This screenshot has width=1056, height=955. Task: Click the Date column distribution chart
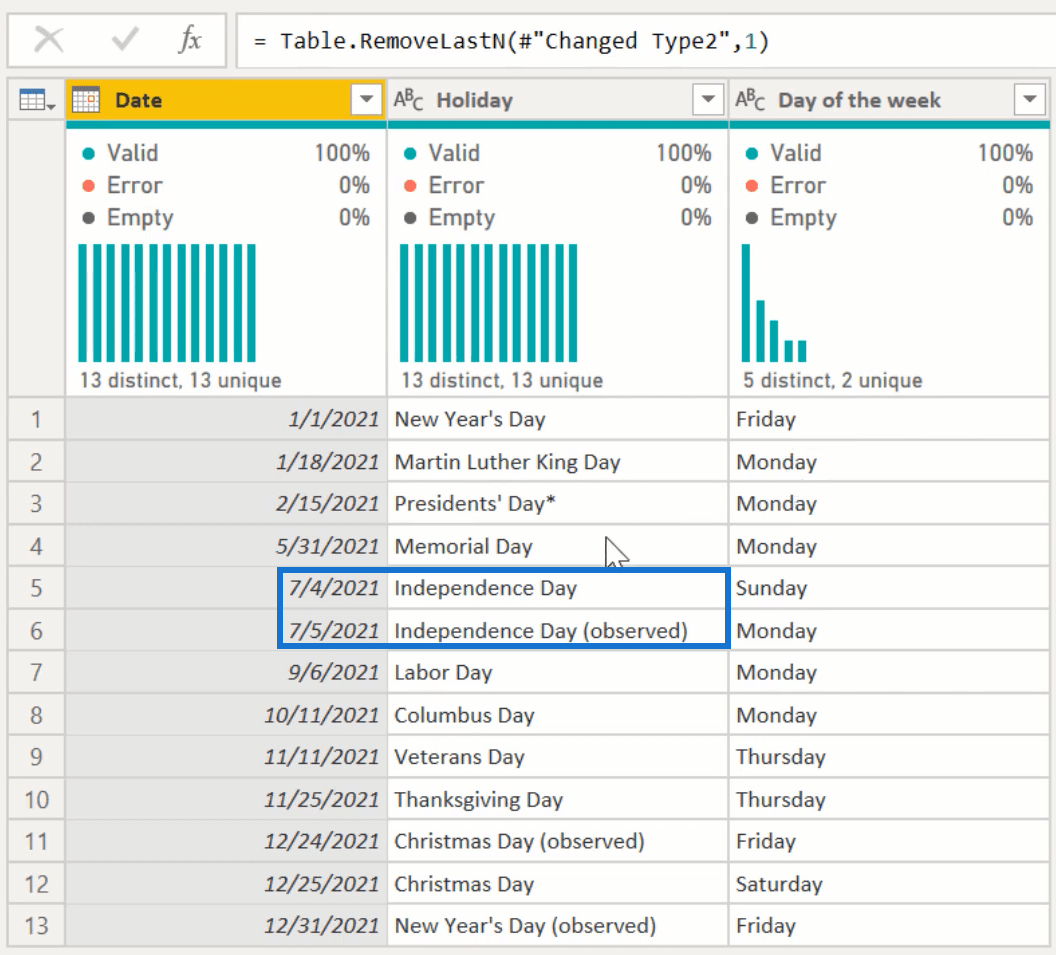pos(167,303)
